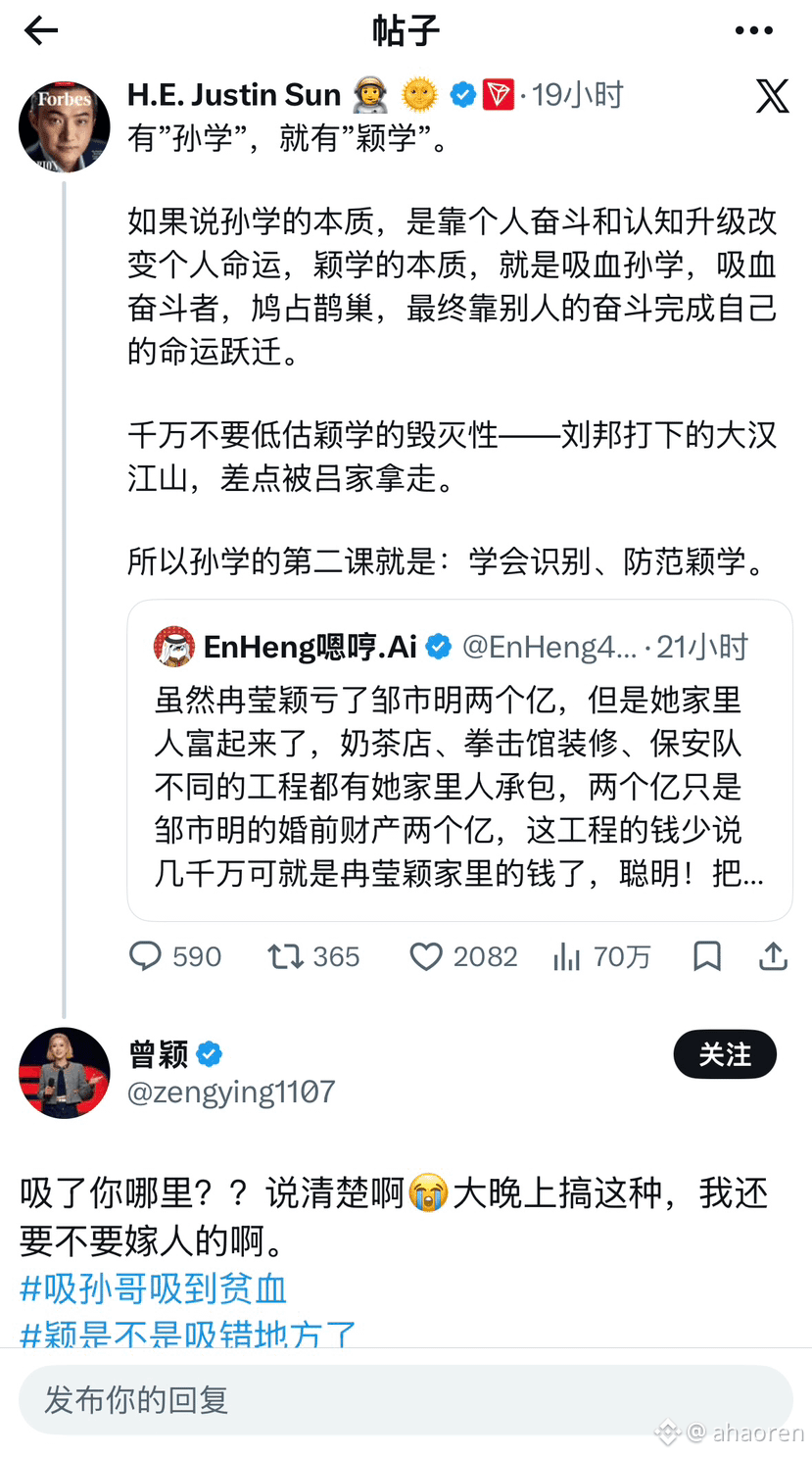The width and height of the screenshot is (812, 1457).
Task: Tap the H.E. Justin Sun display name
Action: [x=234, y=95]
